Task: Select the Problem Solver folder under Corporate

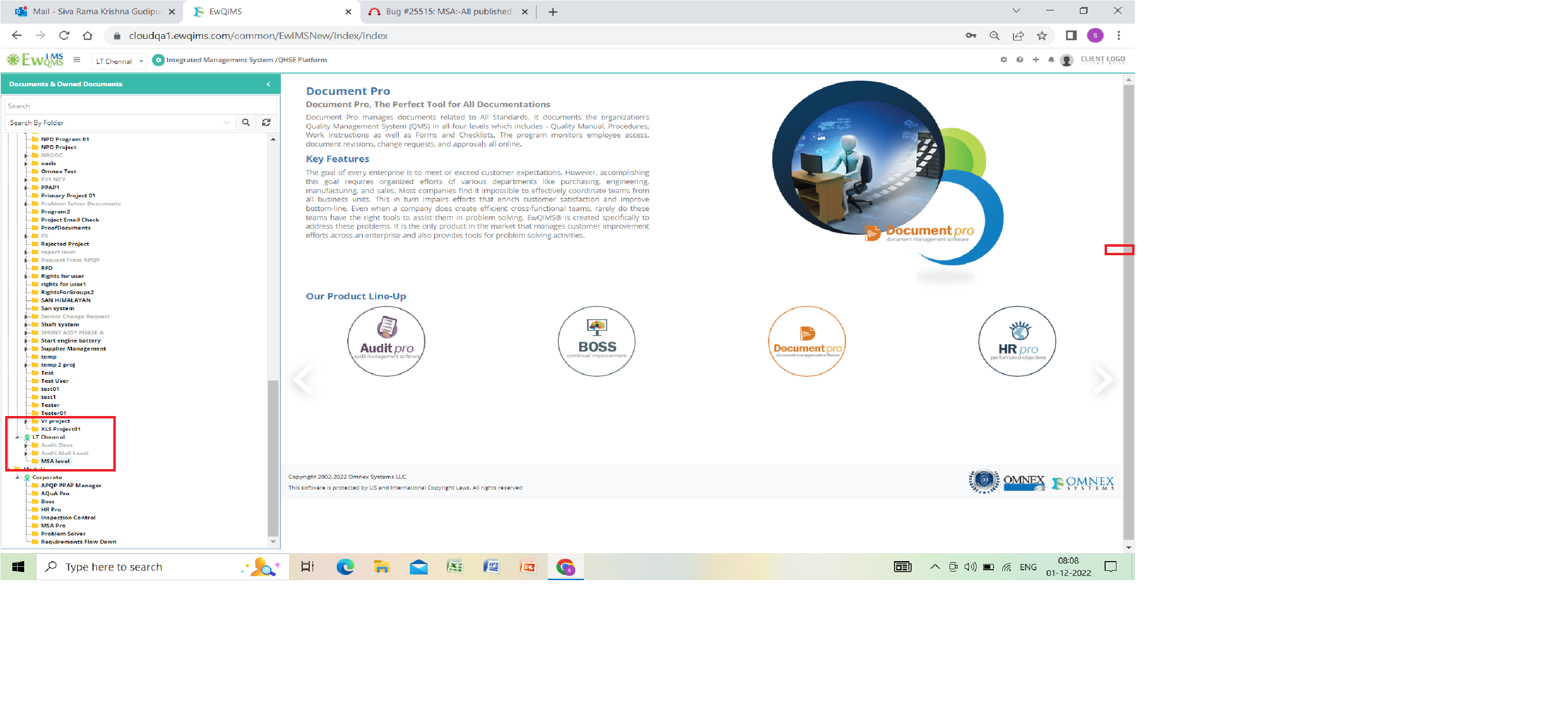Action: (x=63, y=534)
